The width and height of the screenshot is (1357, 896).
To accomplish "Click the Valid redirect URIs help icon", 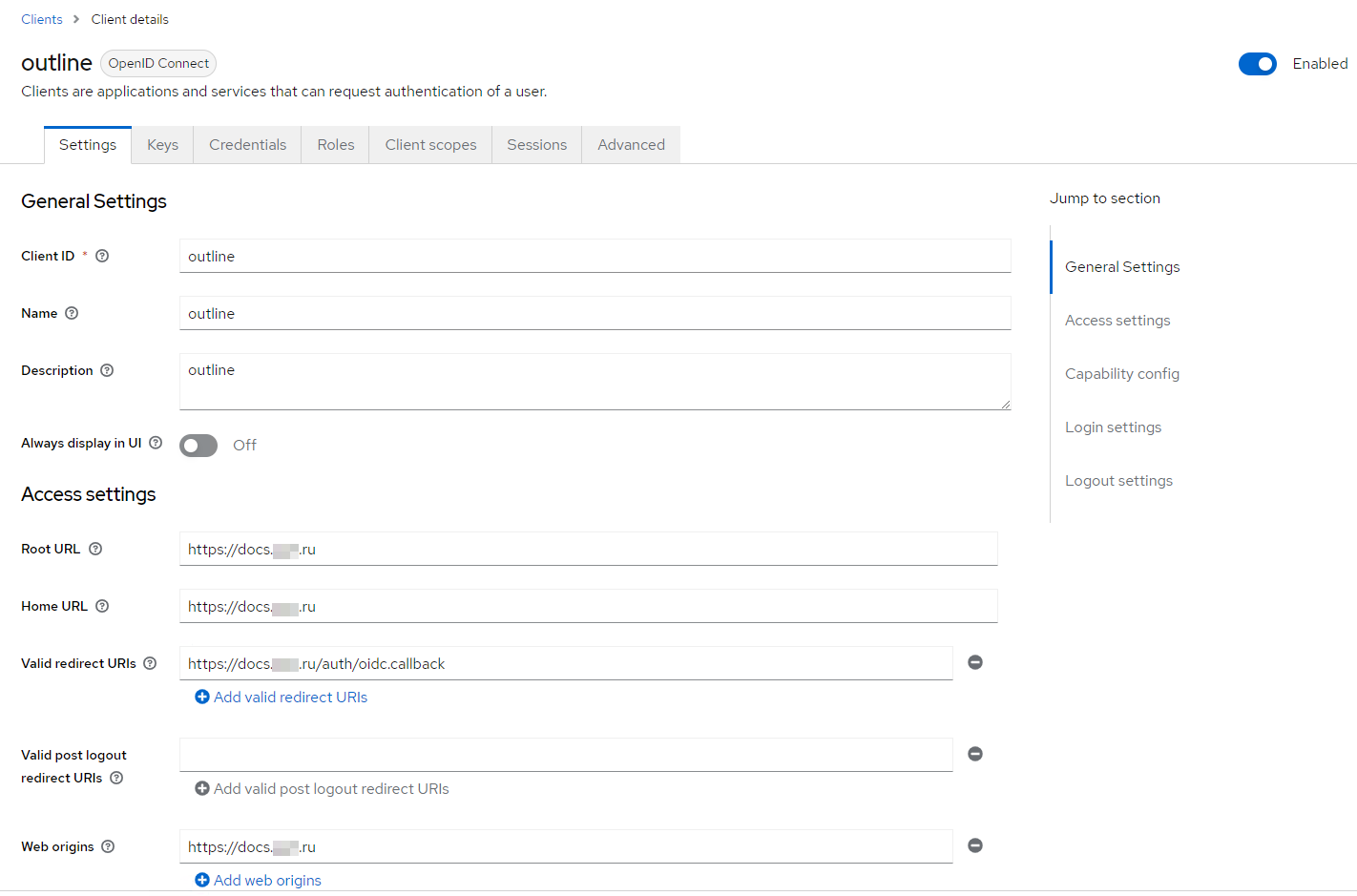I will tap(150, 663).
